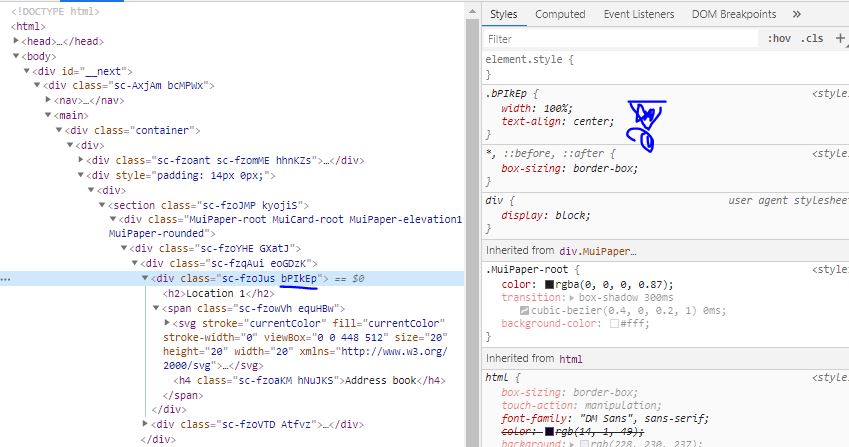Click .MuiPaper-root selector name
The width and height of the screenshot is (849, 447).
pyautogui.click(x=526, y=269)
